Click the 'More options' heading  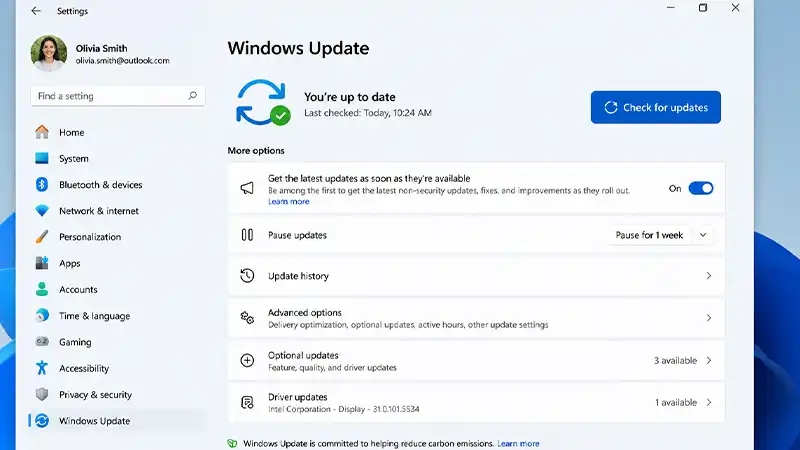256,151
